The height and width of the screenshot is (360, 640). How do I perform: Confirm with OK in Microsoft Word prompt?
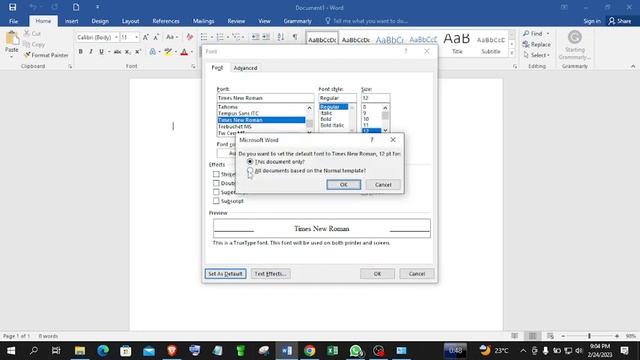tap(344, 185)
